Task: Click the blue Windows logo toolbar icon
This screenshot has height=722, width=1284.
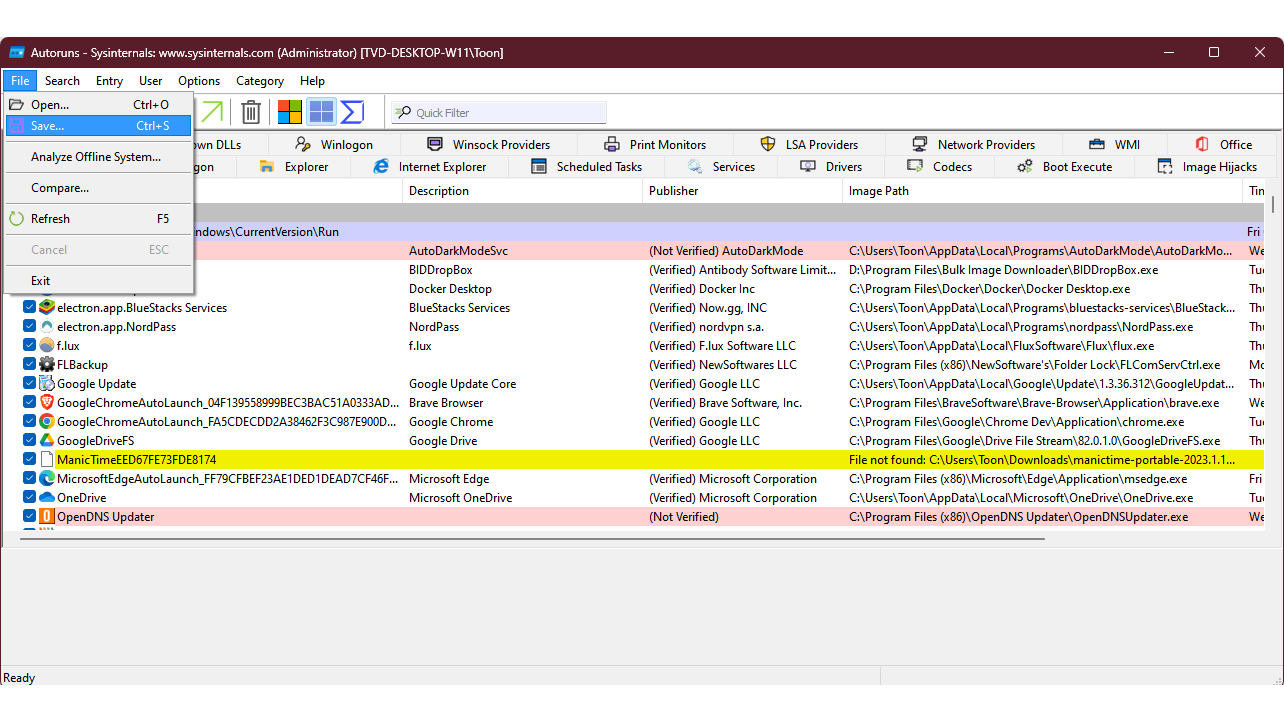Action: (x=321, y=112)
